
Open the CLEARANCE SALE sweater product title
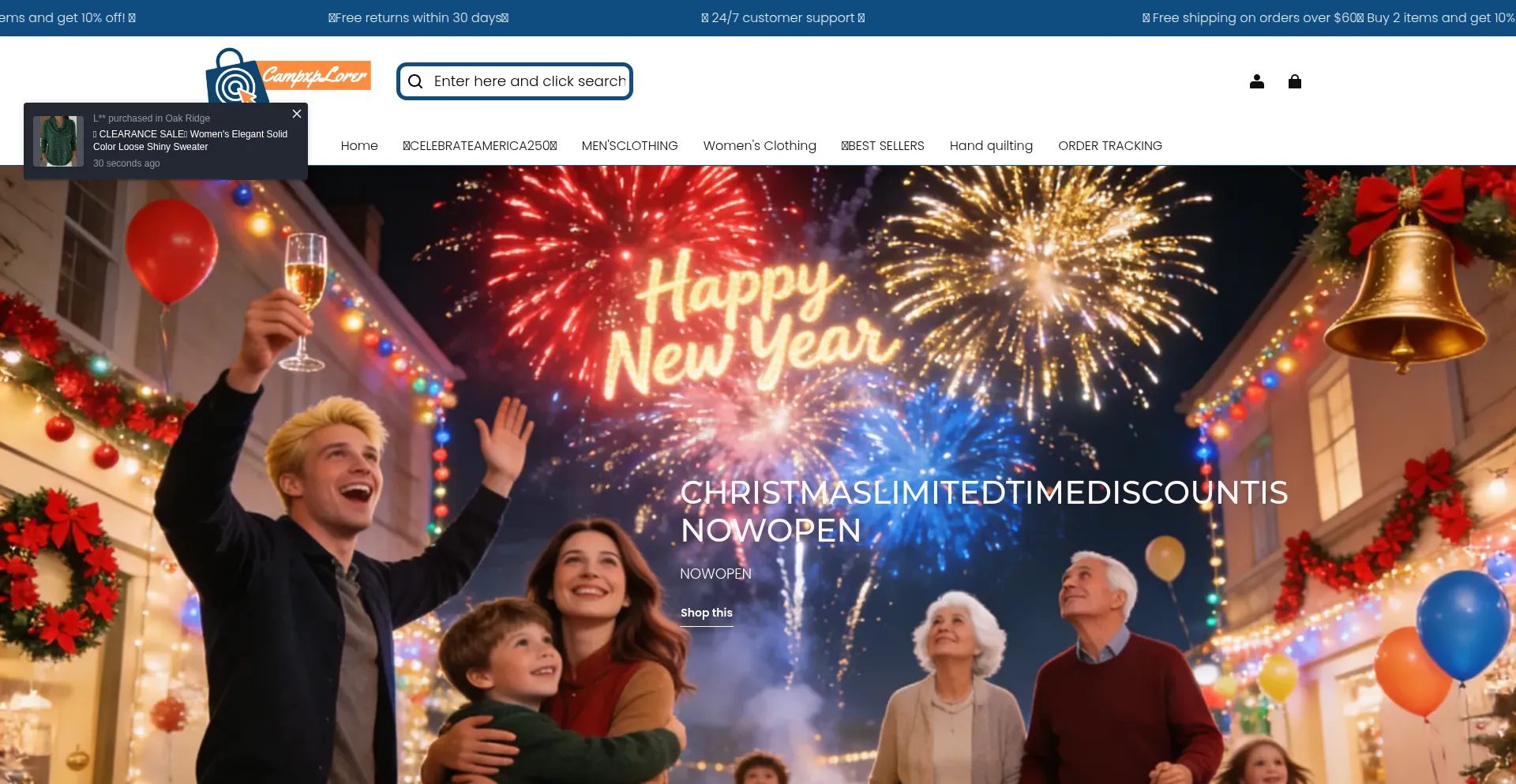click(x=190, y=141)
